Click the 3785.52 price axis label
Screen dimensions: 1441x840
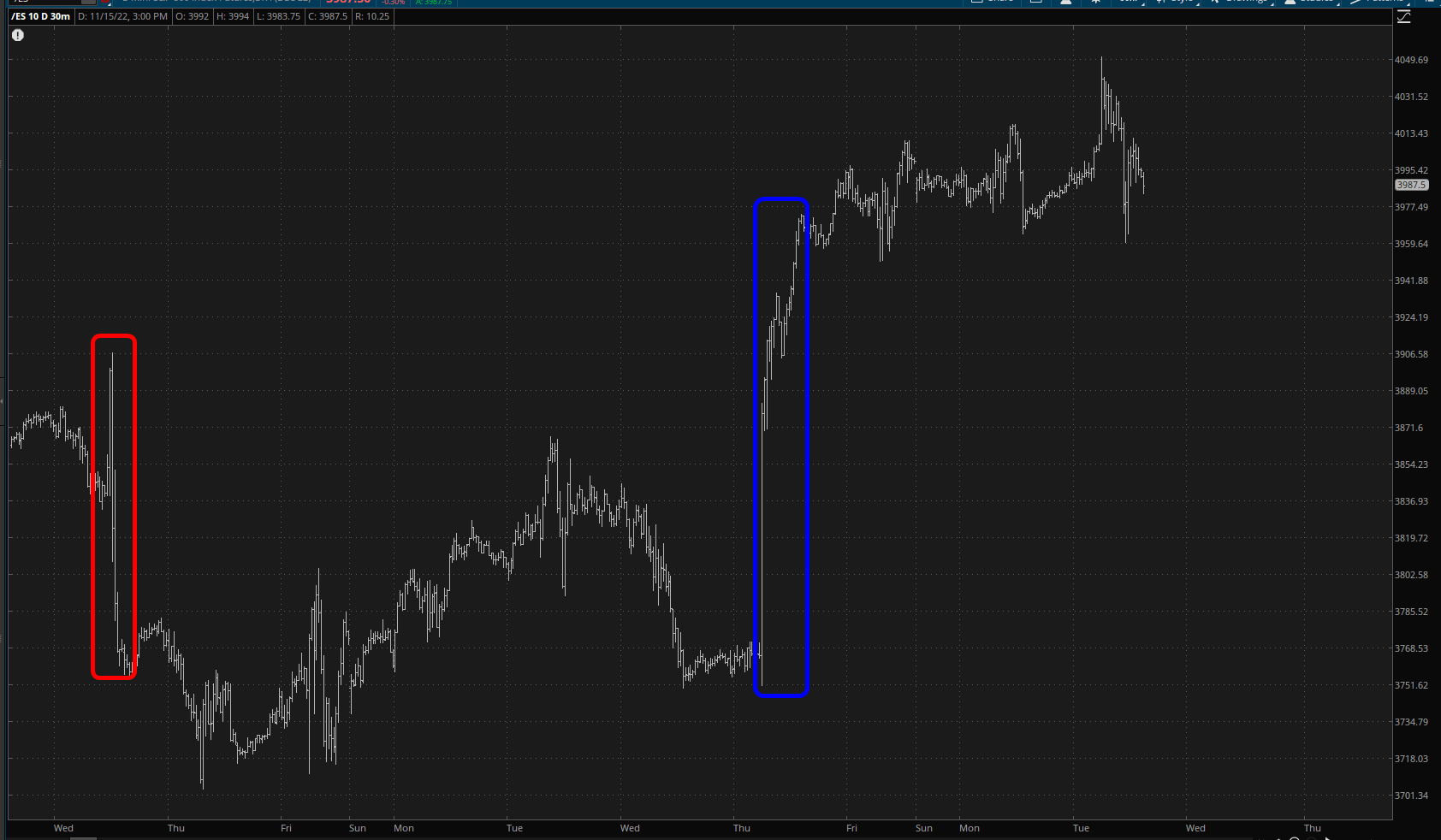click(1411, 612)
